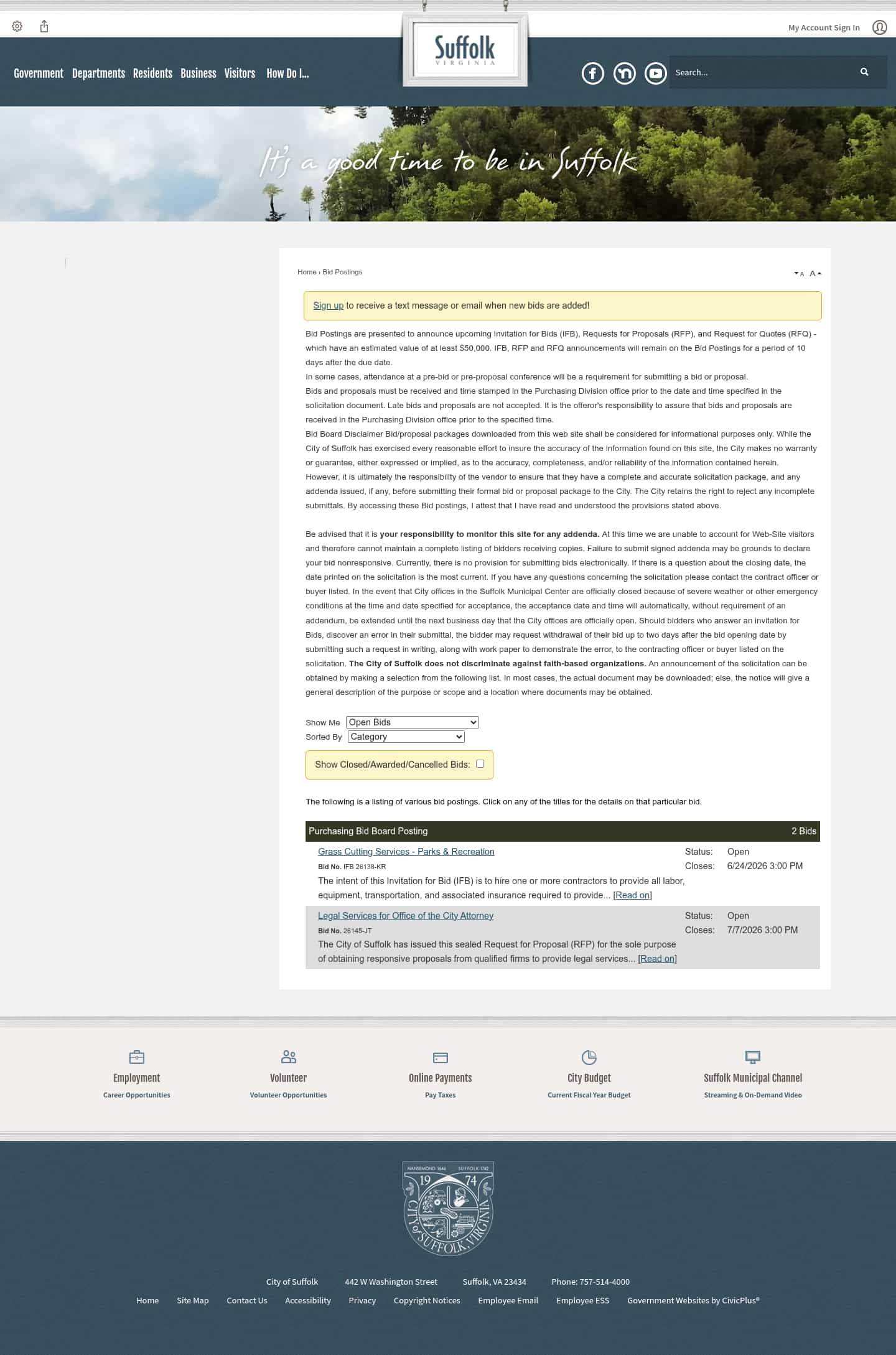Click footer Site Map link

coord(193,1300)
